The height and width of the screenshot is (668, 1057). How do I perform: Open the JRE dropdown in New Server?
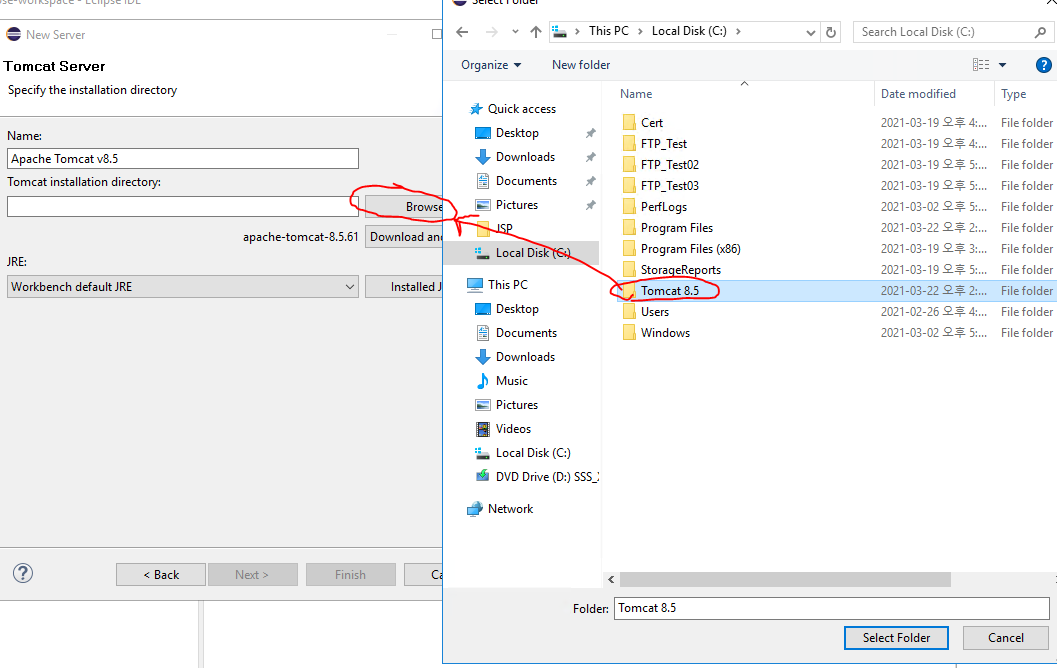tap(183, 286)
